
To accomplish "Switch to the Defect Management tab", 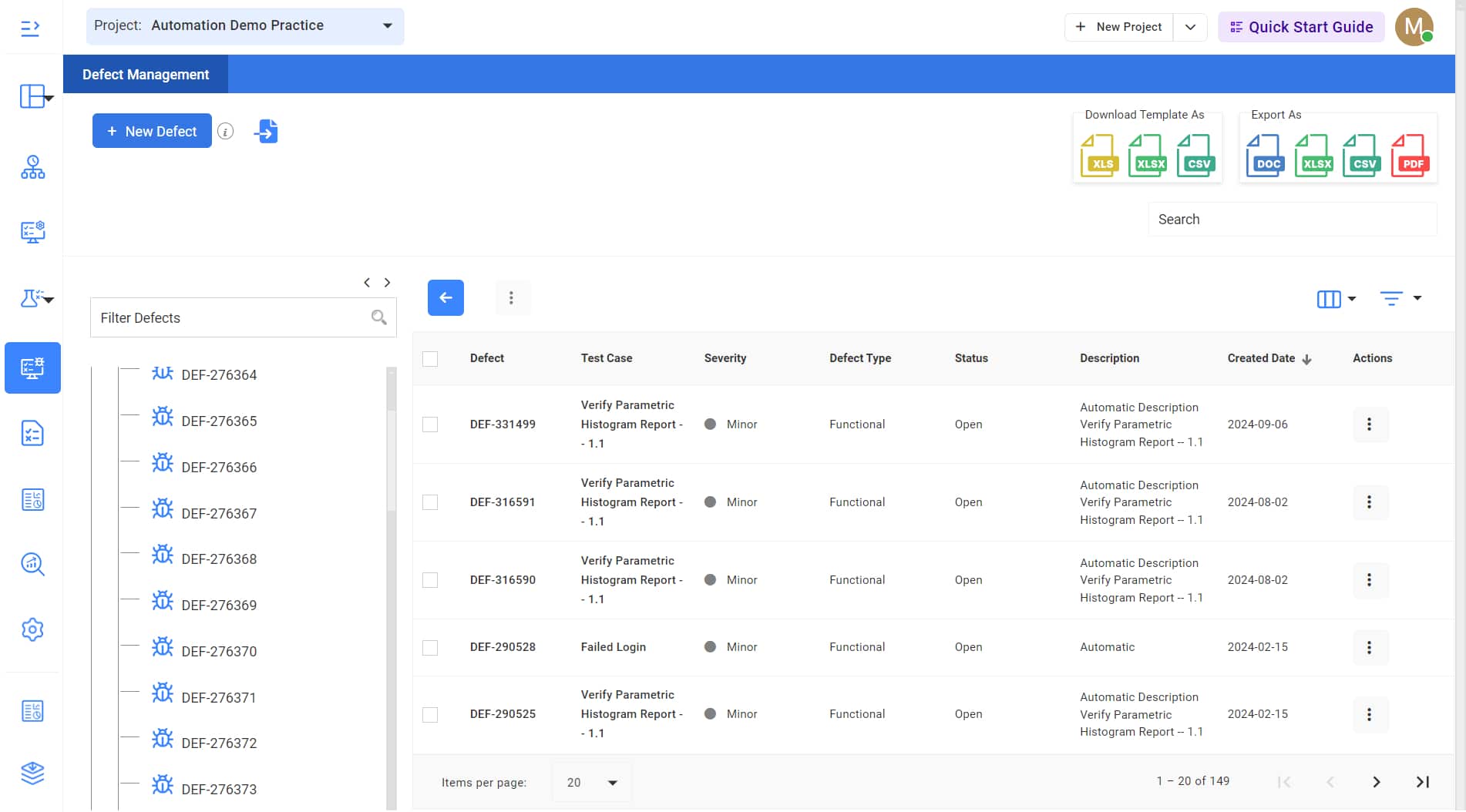I will pyautogui.click(x=146, y=75).
